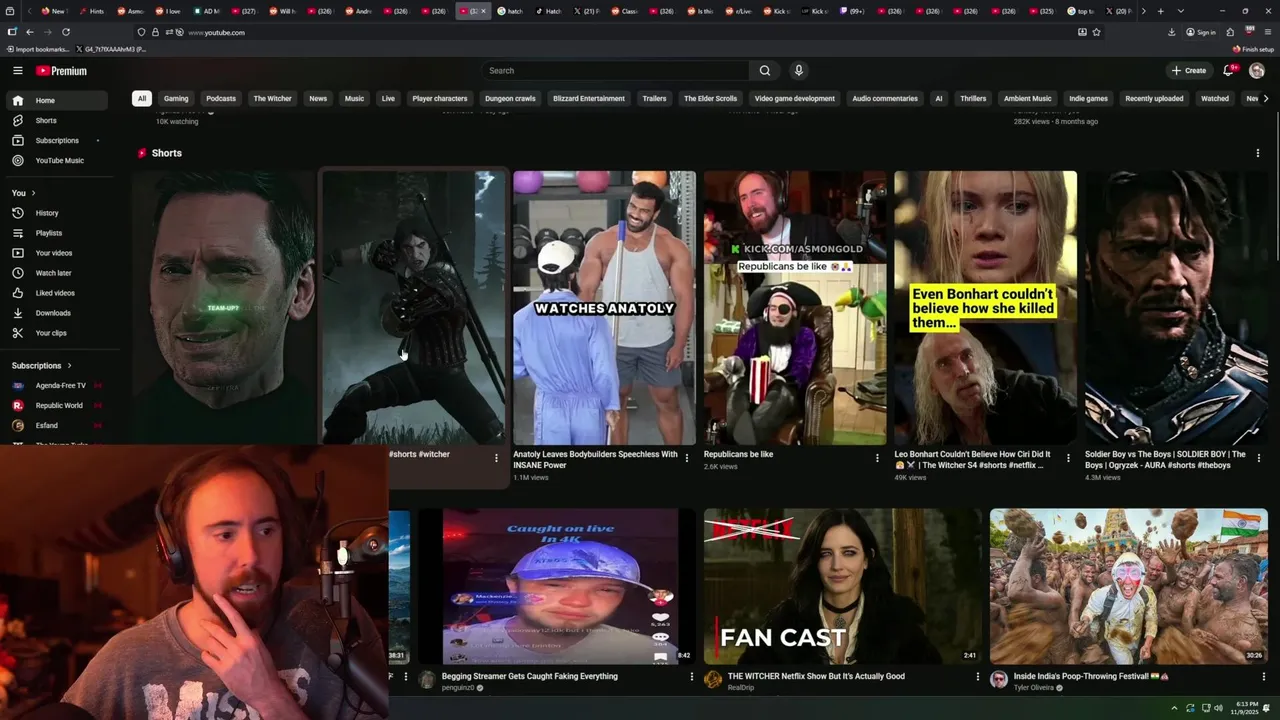
Task: Select the Gaming filter chip
Action: coord(176,98)
